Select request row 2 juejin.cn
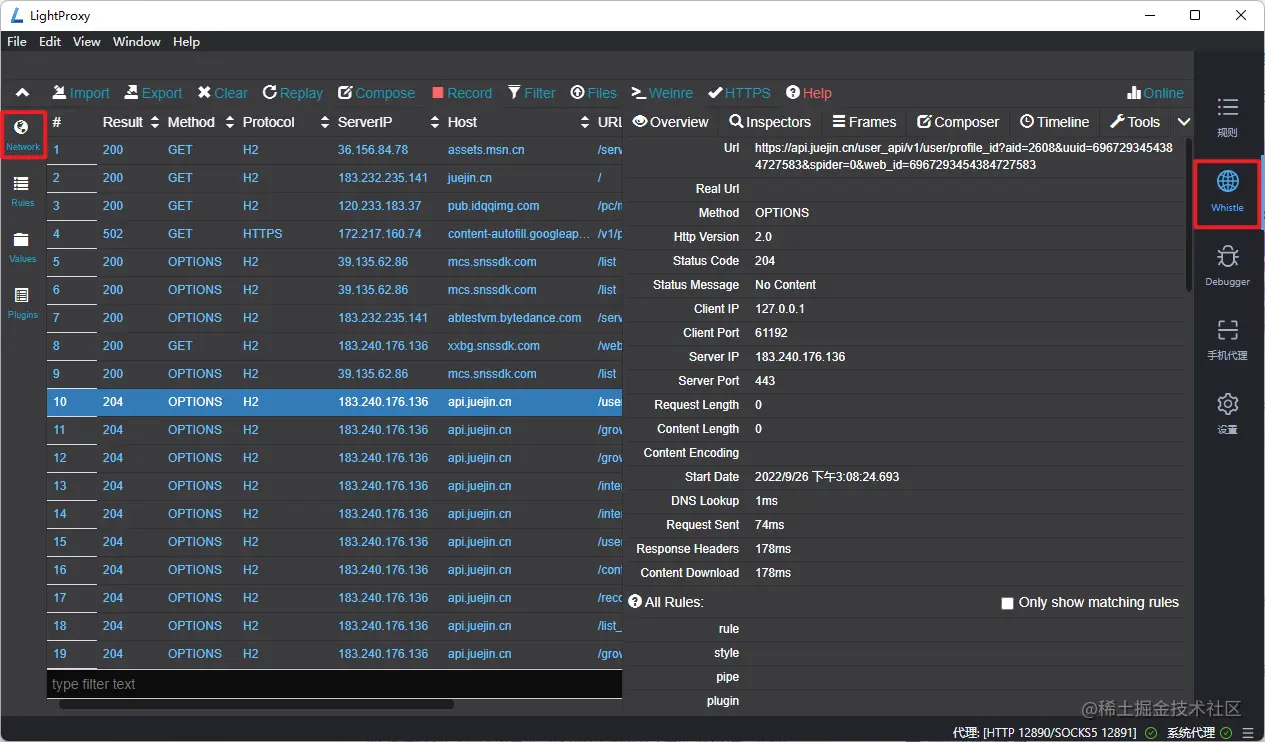 (334, 178)
